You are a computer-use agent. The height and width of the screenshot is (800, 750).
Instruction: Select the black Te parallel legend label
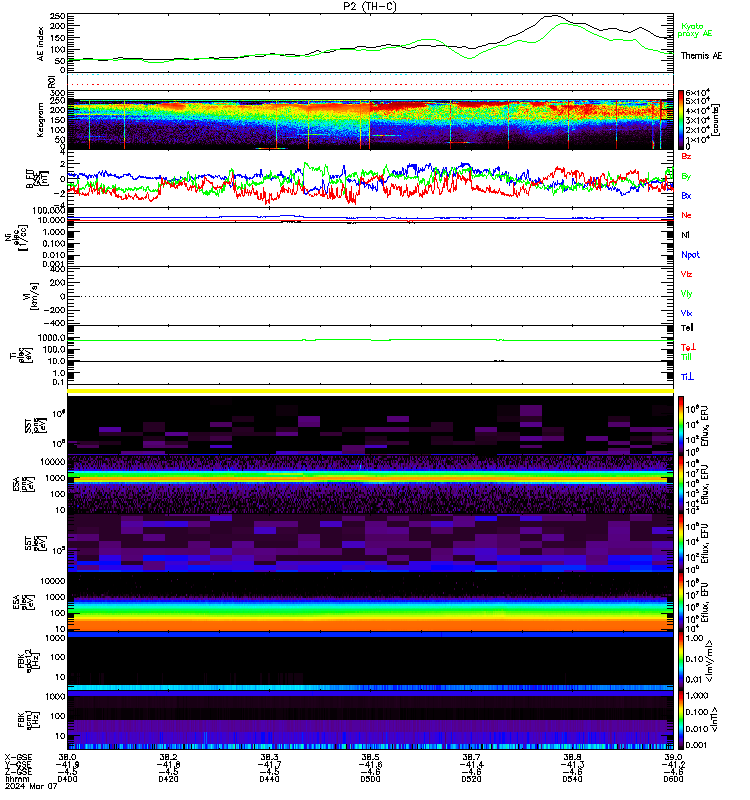(x=687, y=328)
